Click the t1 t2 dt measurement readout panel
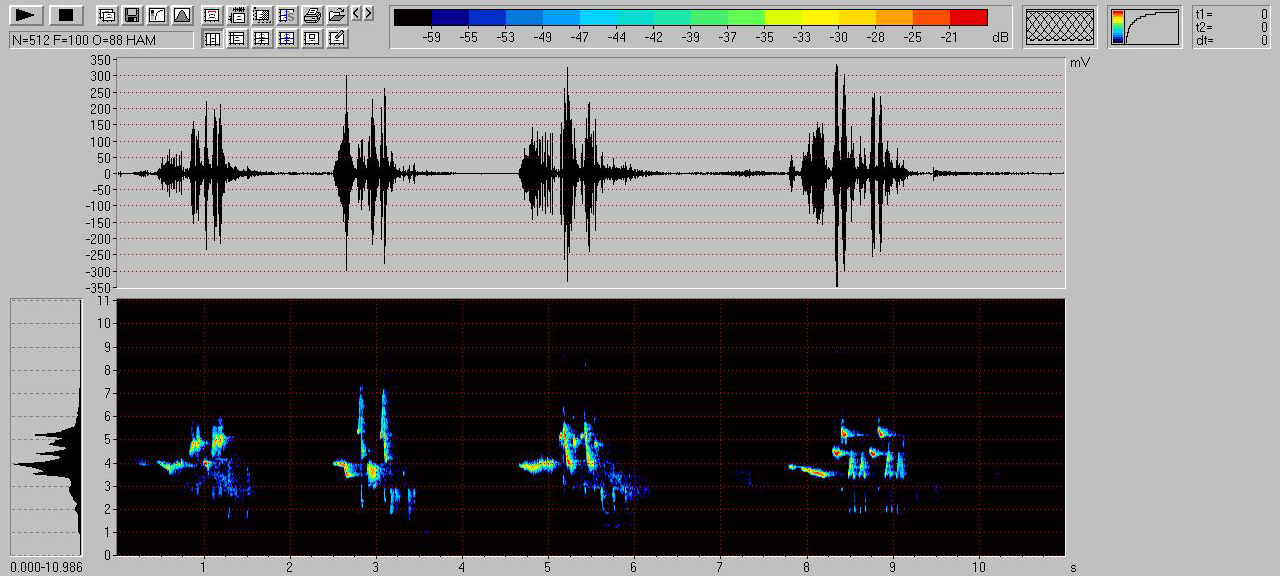Viewport: 1280px width, 576px height. point(1232,27)
